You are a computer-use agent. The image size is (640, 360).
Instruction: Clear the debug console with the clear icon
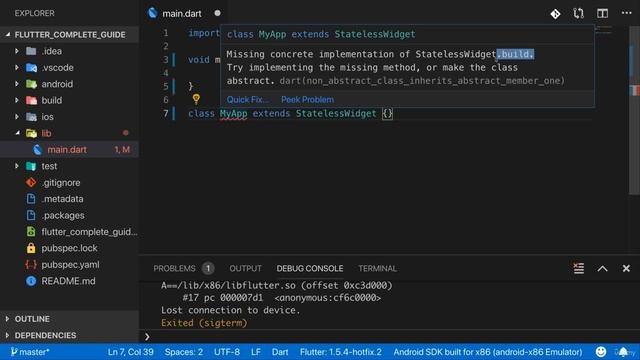pyautogui.click(x=578, y=268)
